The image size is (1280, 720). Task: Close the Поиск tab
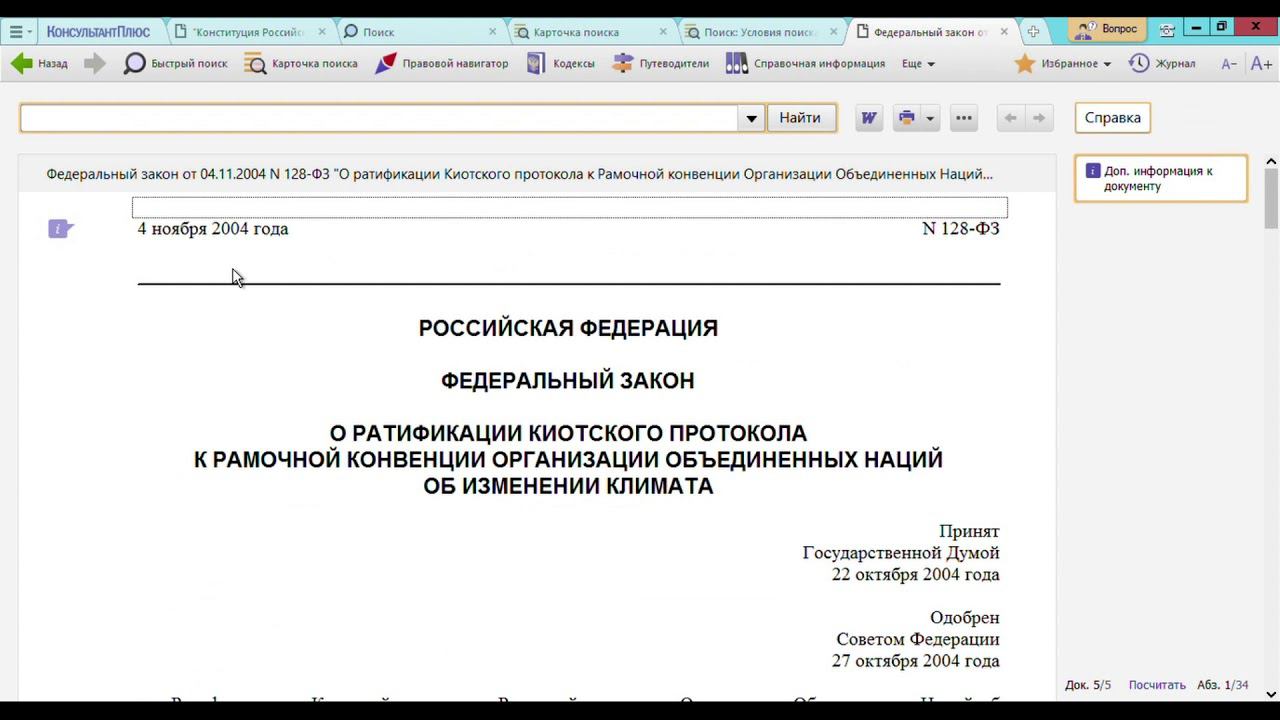[492, 32]
